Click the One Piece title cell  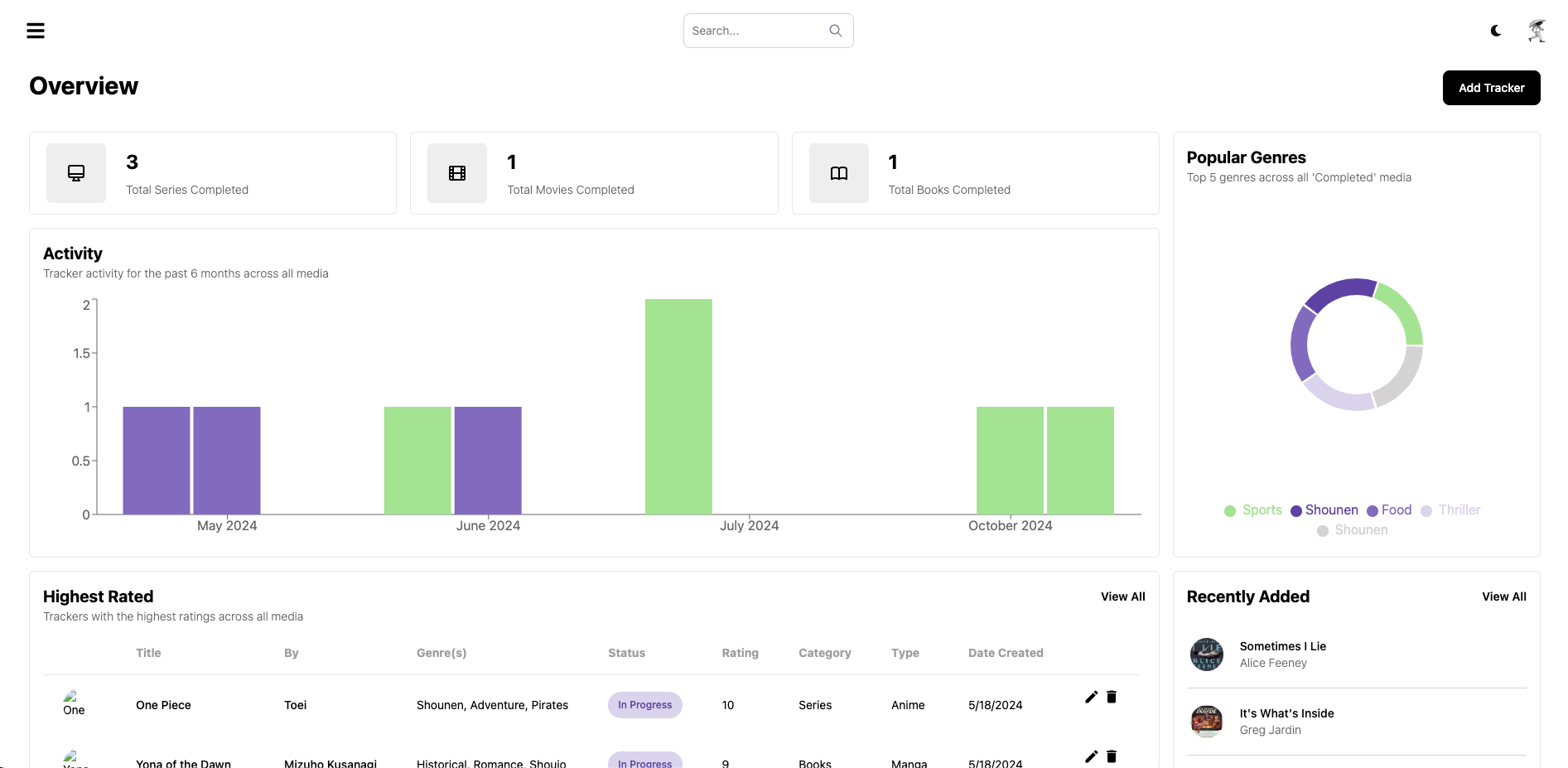(163, 705)
